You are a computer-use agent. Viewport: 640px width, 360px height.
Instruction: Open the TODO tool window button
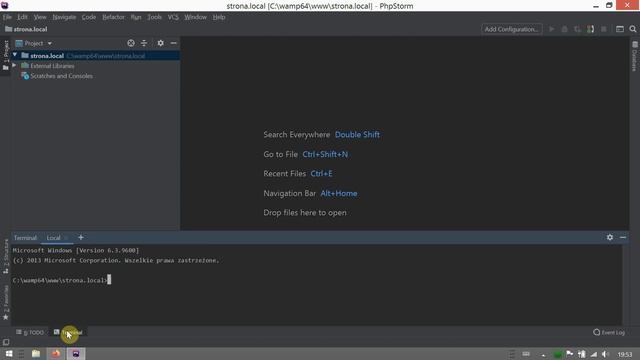(30, 332)
